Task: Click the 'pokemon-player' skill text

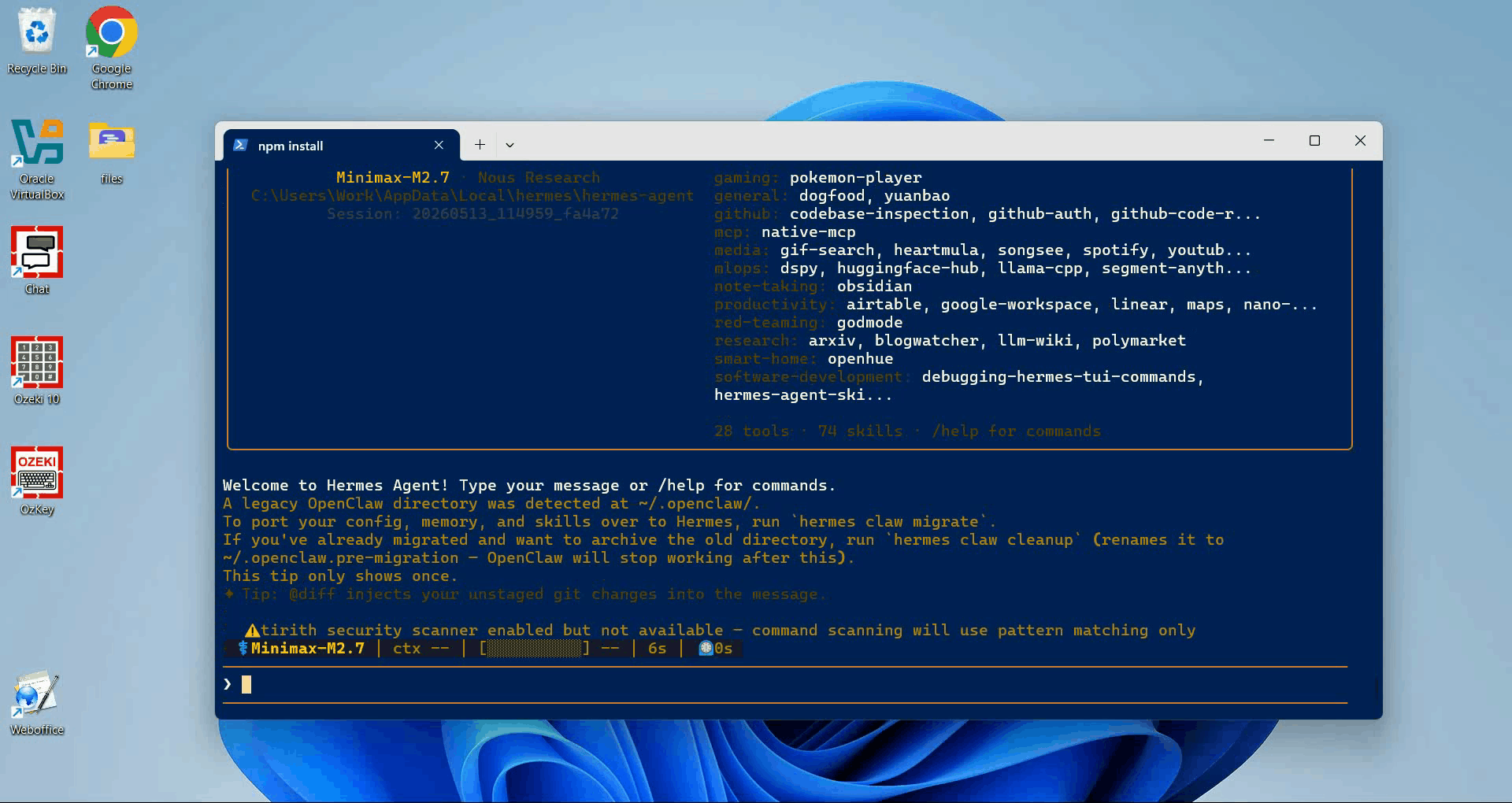Action: [855, 178]
